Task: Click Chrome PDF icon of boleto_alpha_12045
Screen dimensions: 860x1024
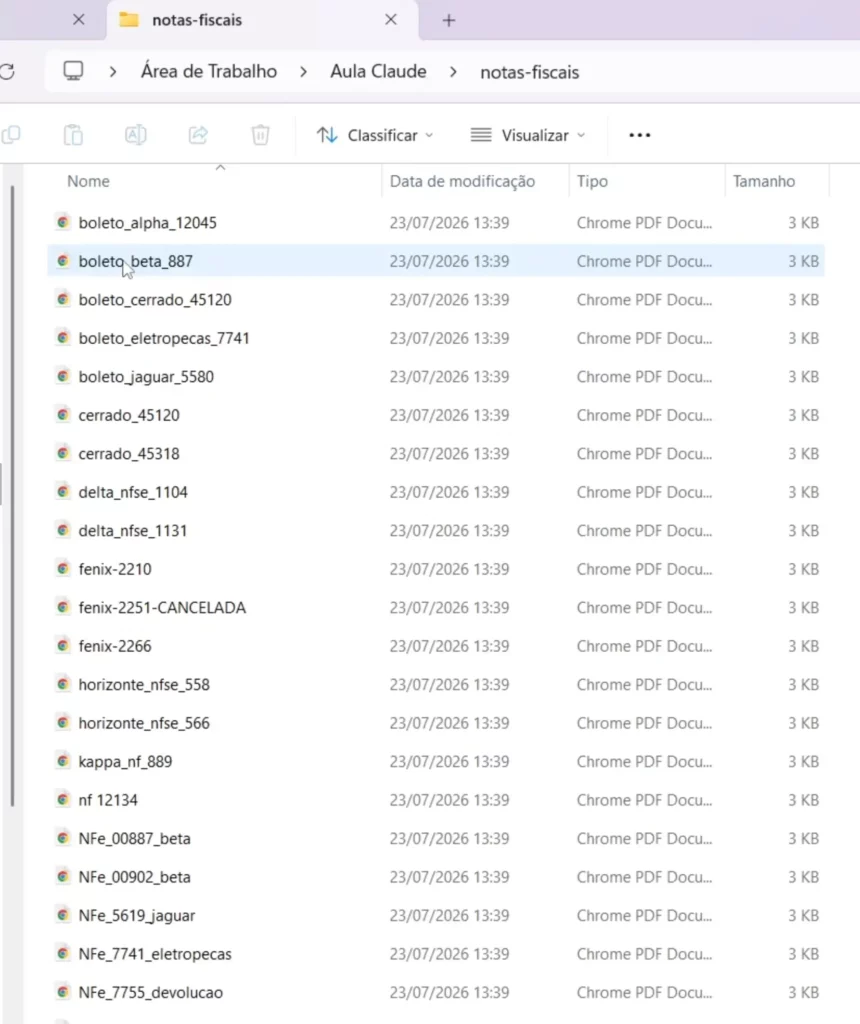Action: (63, 222)
